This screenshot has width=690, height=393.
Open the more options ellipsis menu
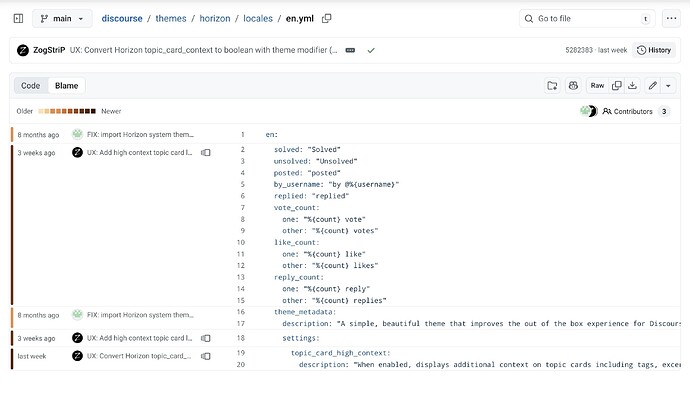[x=671, y=18]
